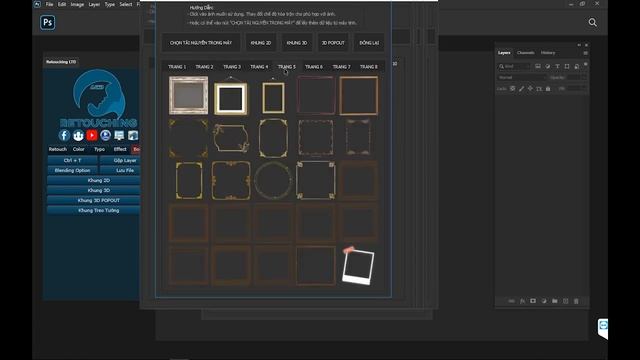Lock image pixels brush icon
640x360 pixels.
522,89
